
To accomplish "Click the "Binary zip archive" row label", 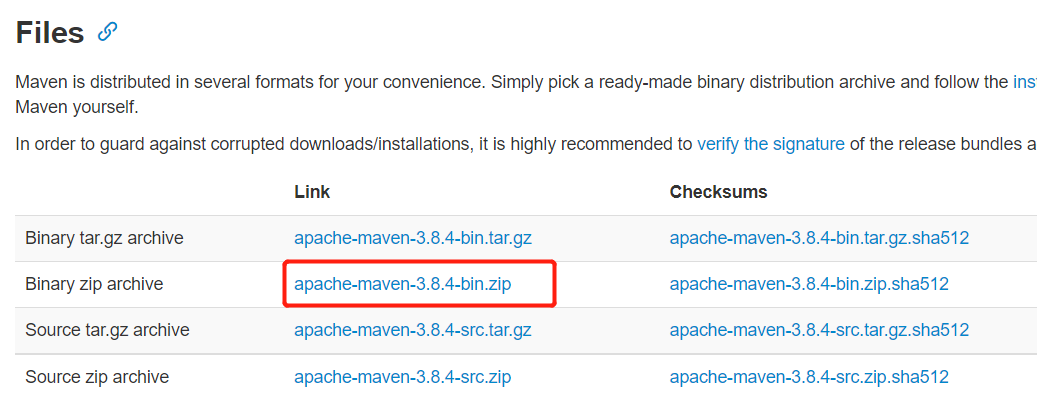I will pos(94,284).
